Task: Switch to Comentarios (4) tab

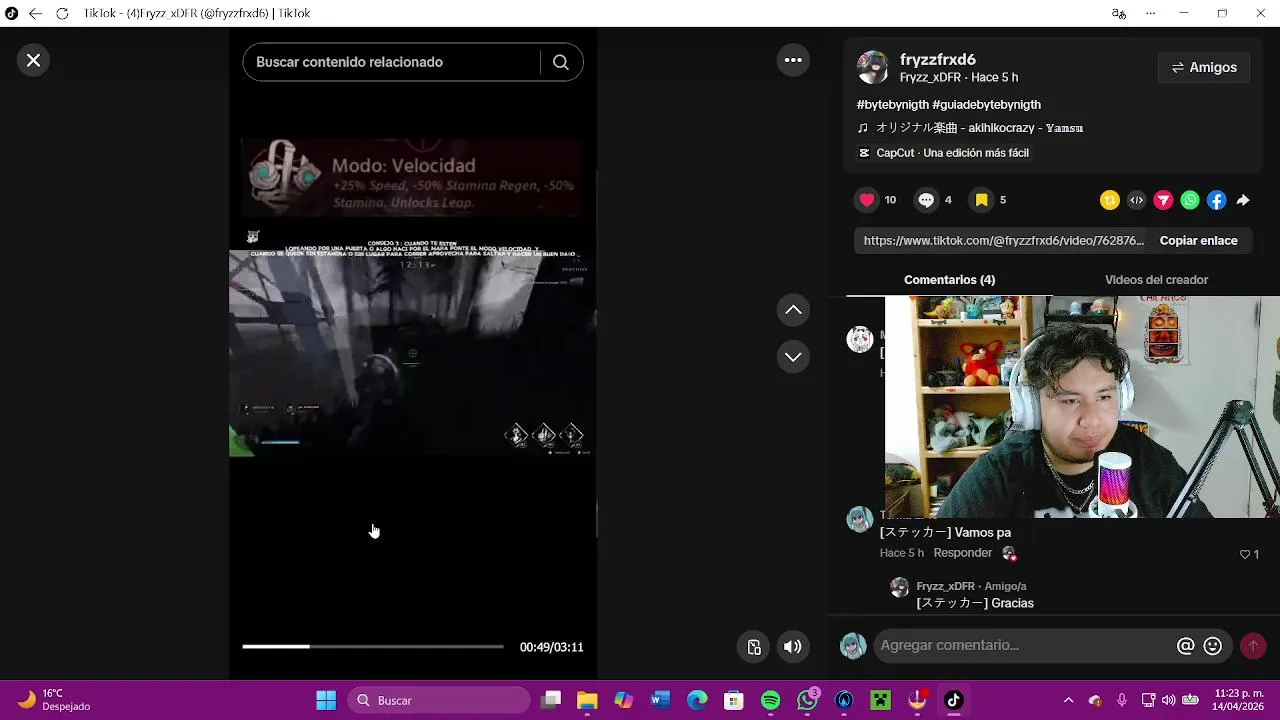Action: point(949,280)
